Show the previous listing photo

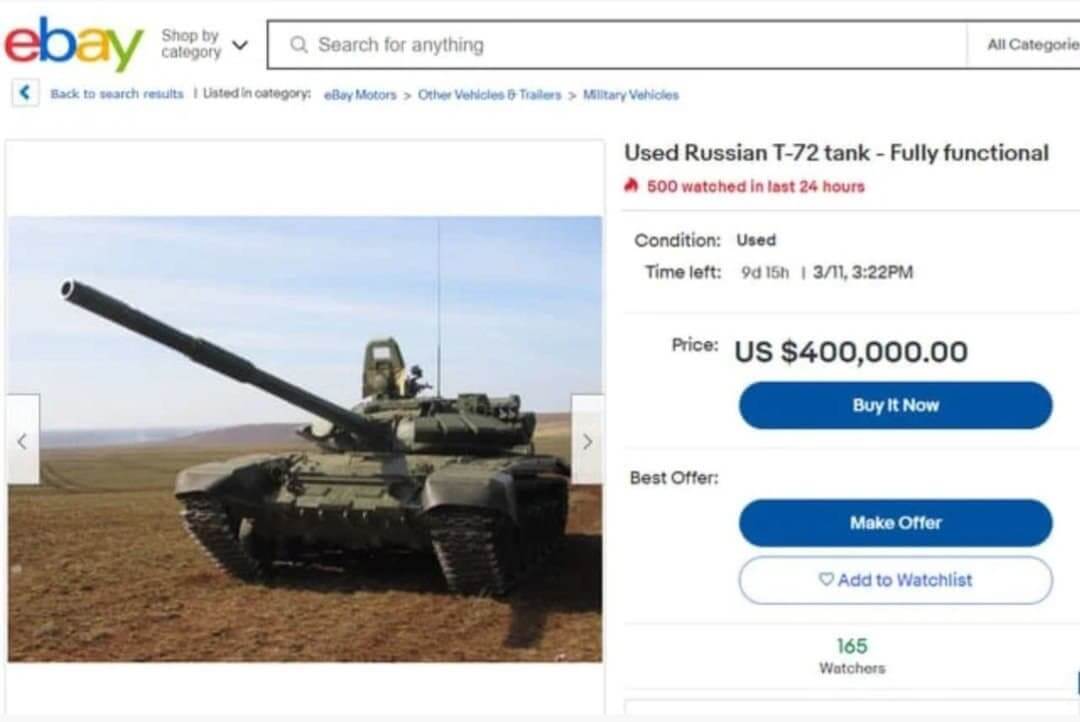pyautogui.click(x=23, y=440)
